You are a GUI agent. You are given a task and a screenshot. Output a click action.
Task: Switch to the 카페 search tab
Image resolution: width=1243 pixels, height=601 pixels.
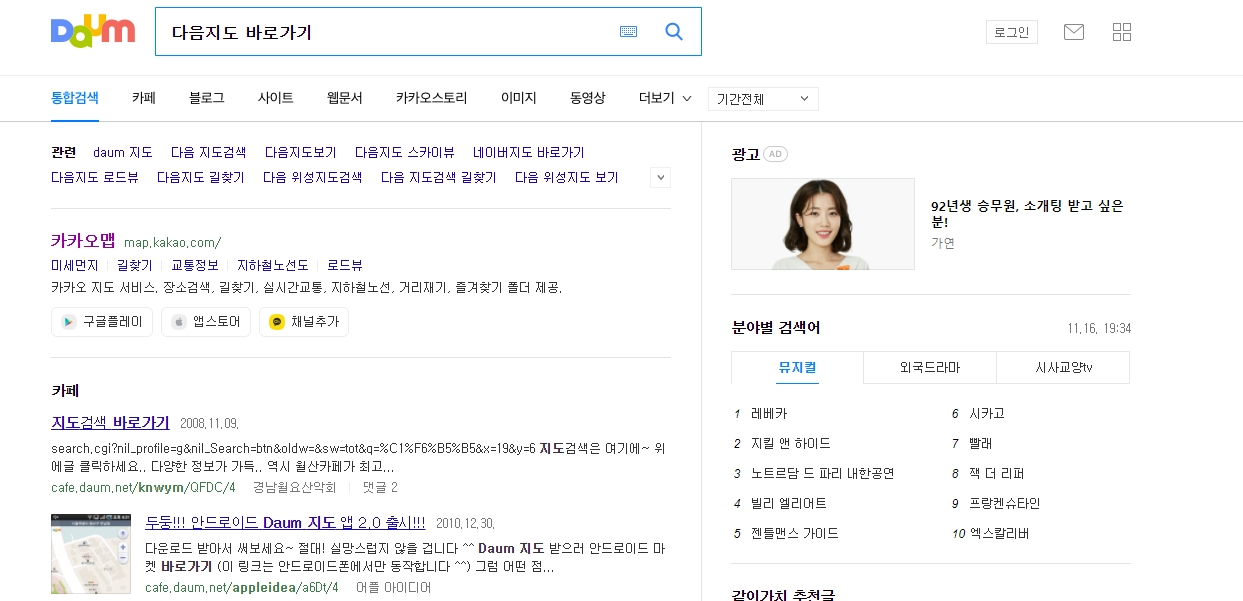[x=144, y=98]
